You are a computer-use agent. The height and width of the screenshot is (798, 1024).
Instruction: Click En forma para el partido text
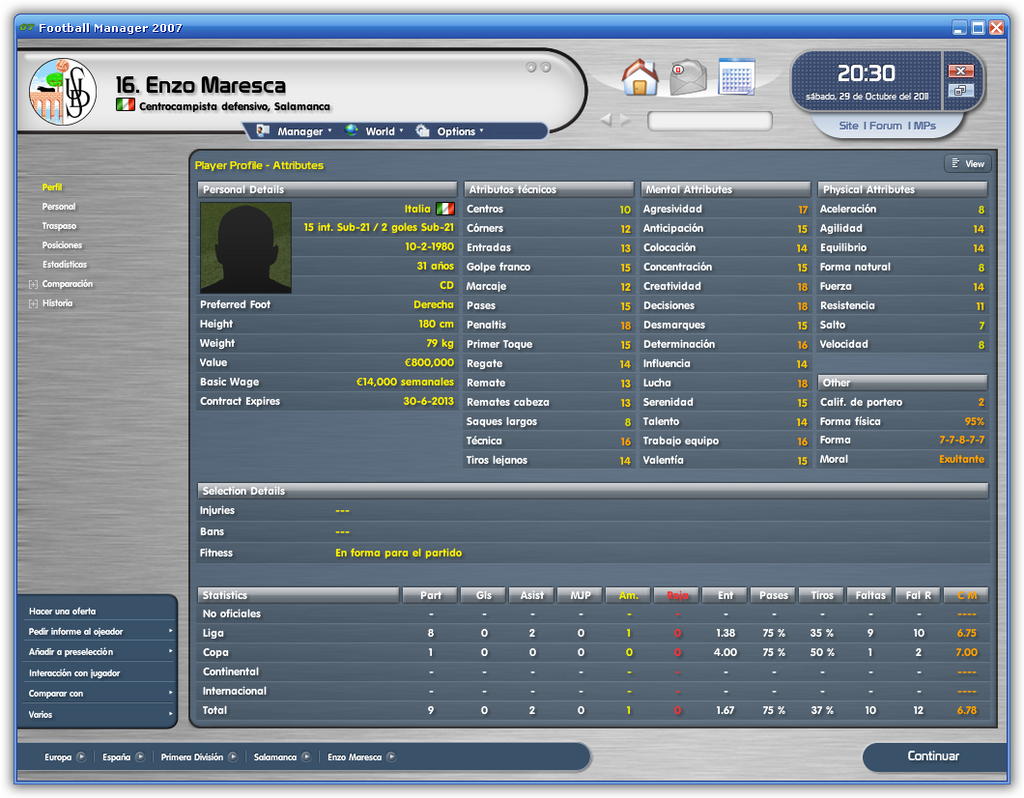(398, 552)
